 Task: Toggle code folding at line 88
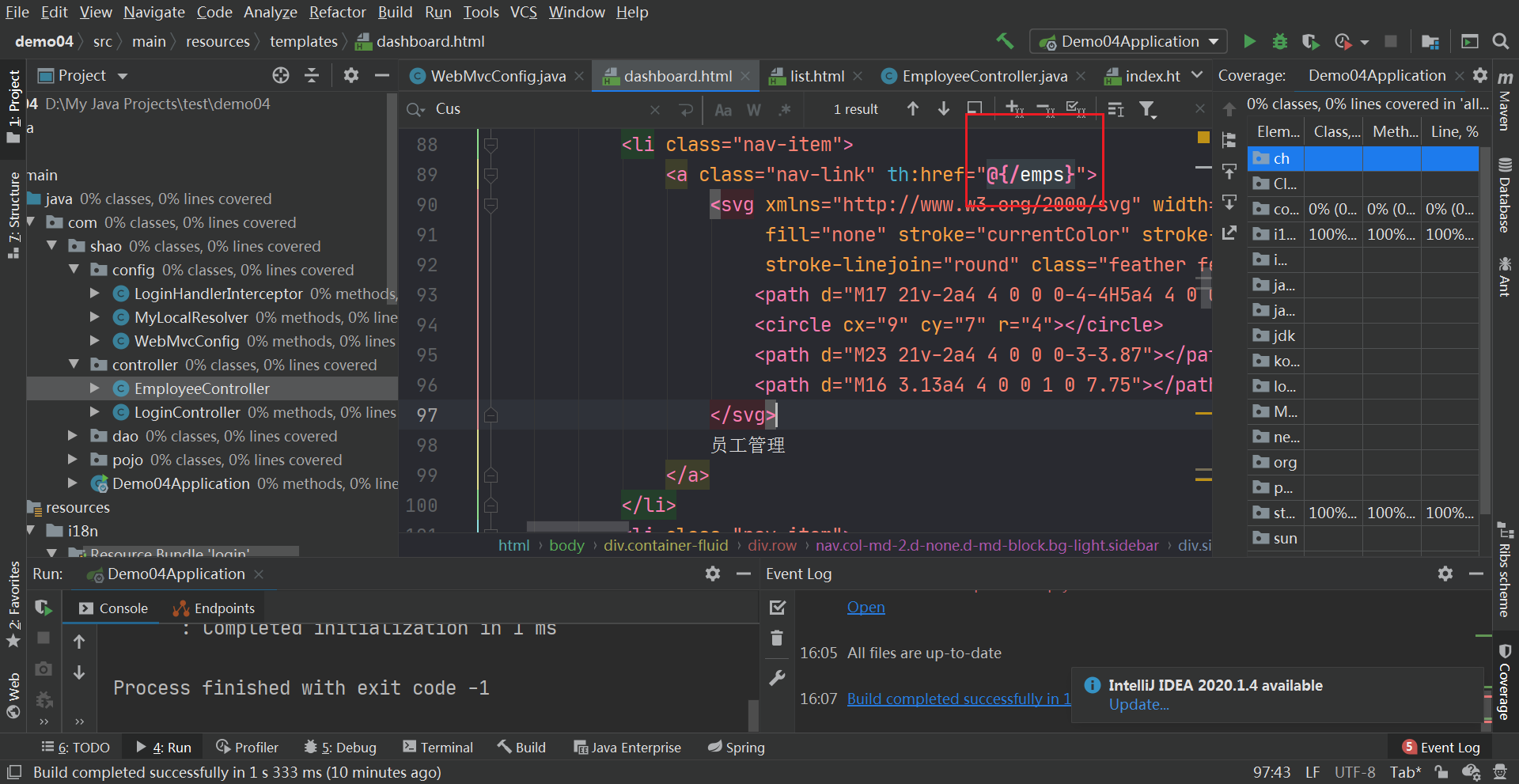pos(491,145)
